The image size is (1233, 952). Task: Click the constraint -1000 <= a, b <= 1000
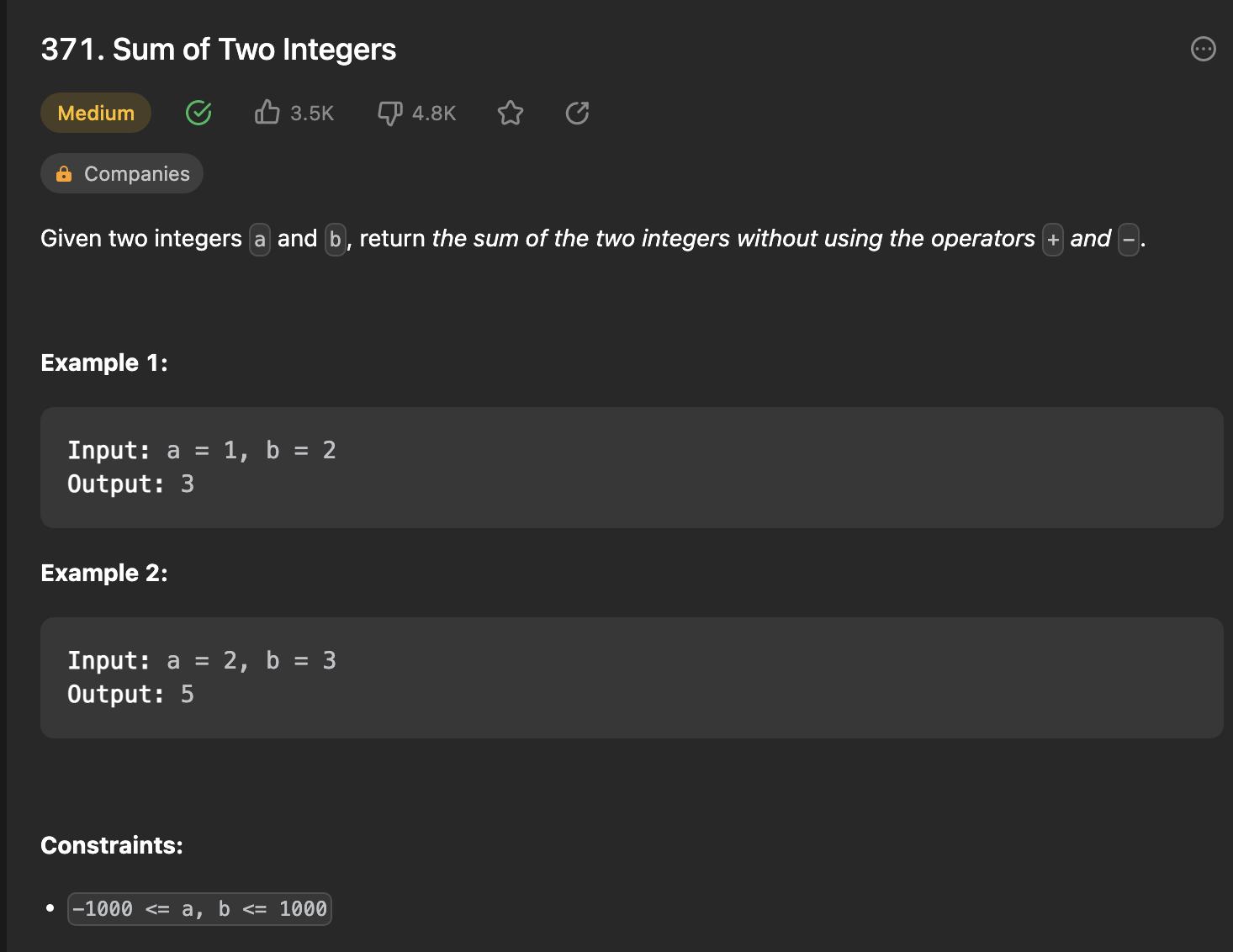199,909
